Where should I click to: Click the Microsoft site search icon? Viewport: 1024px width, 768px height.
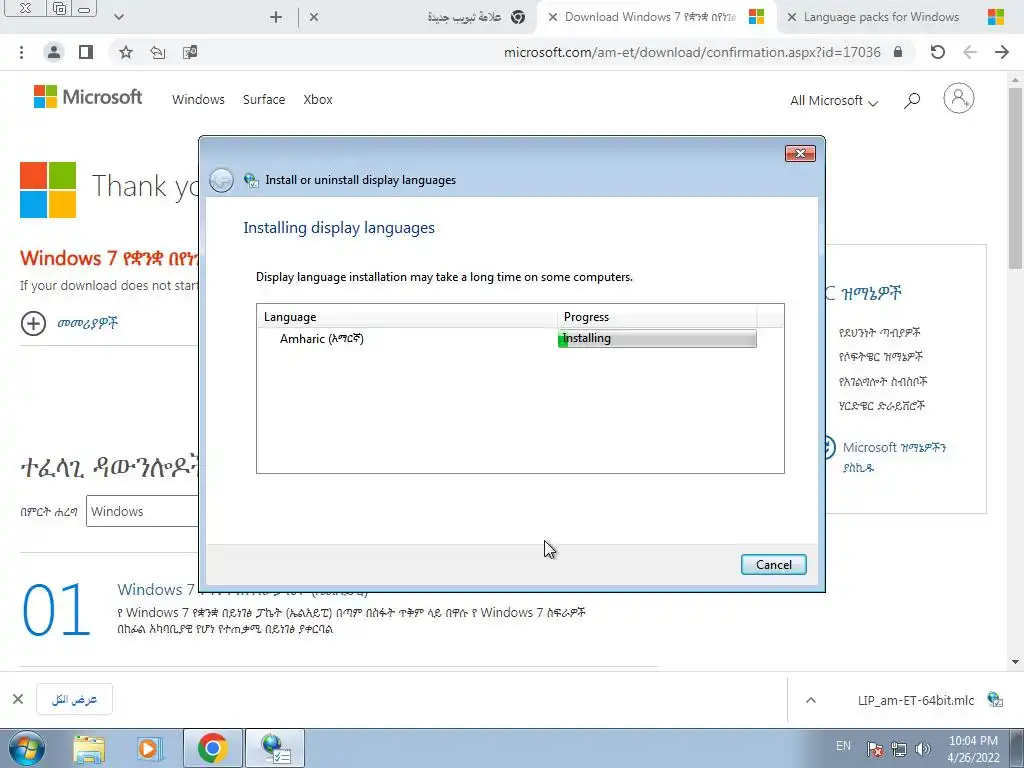(x=912, y=100)
